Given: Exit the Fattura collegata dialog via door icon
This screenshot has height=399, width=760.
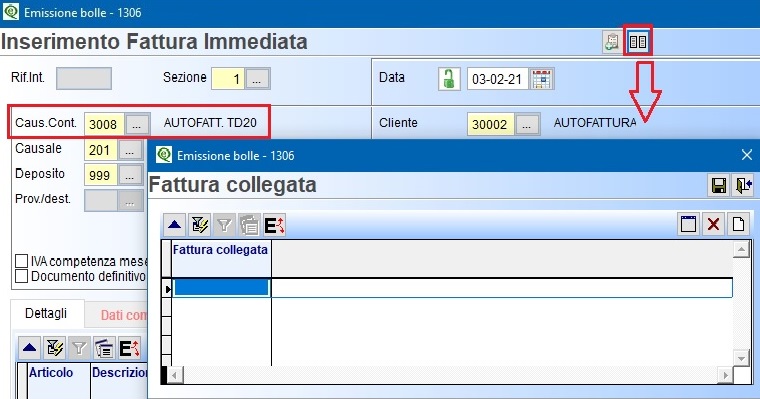Looking at the screenshot, I should 744,185.
